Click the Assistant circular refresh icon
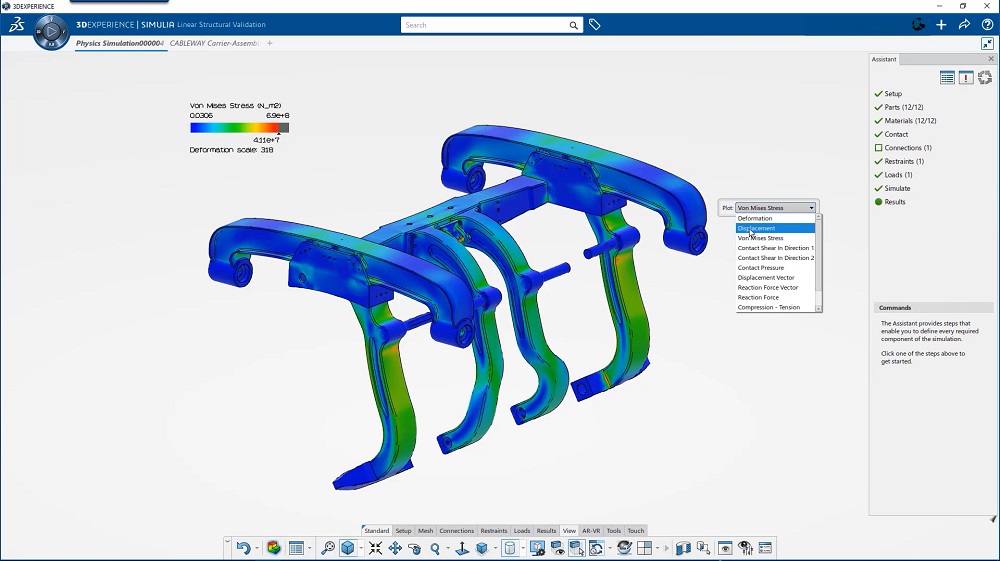The height and width of the screenshot is (561, 1000). pyautogui.click(x=985, y=78)
